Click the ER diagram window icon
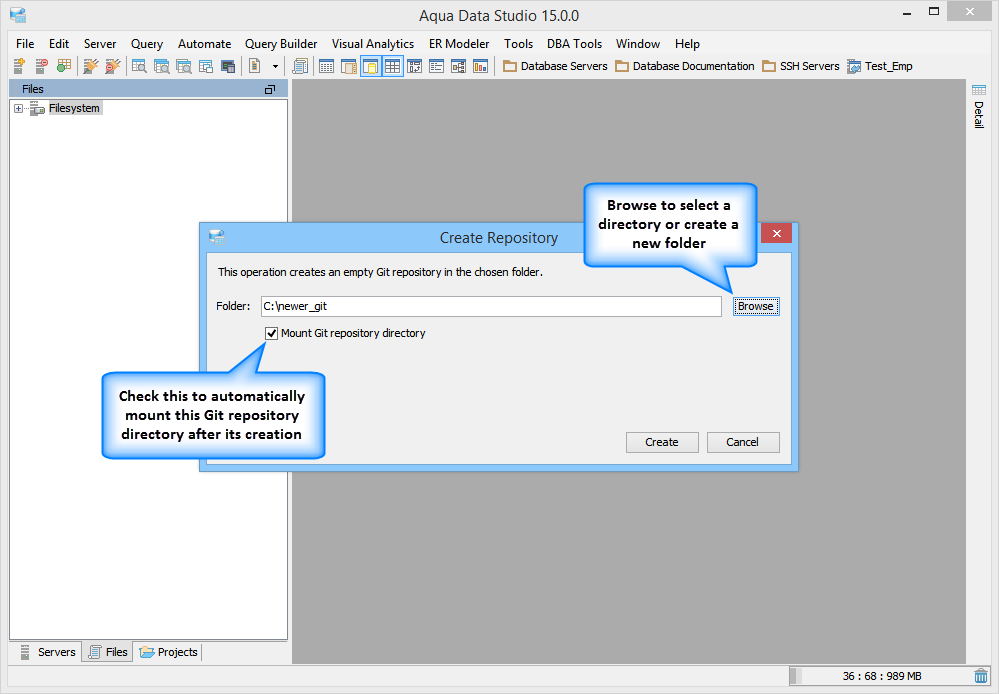The image size is (999, 694). point(458,66)
